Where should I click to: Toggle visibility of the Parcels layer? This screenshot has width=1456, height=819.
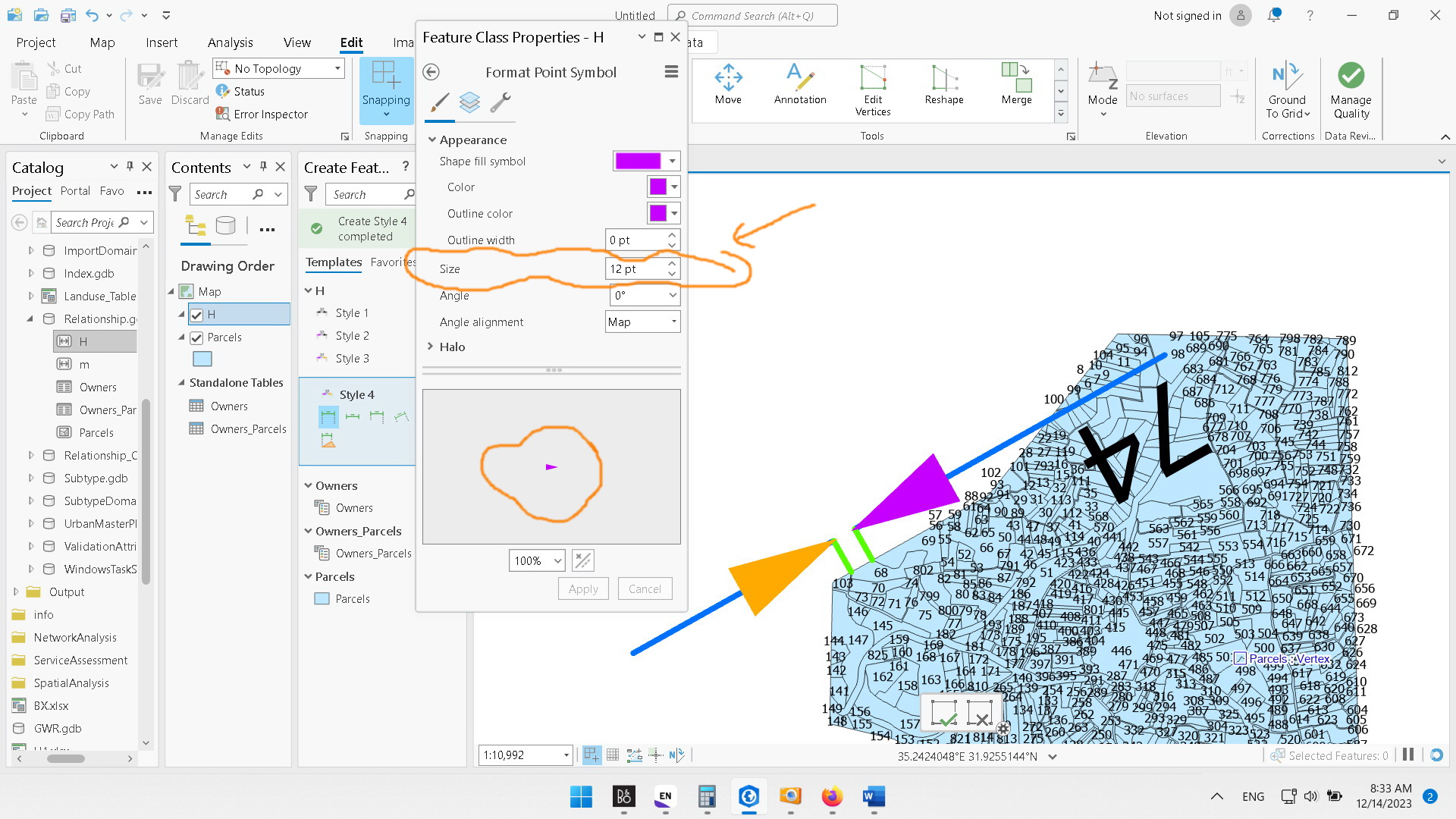[196, 337]
